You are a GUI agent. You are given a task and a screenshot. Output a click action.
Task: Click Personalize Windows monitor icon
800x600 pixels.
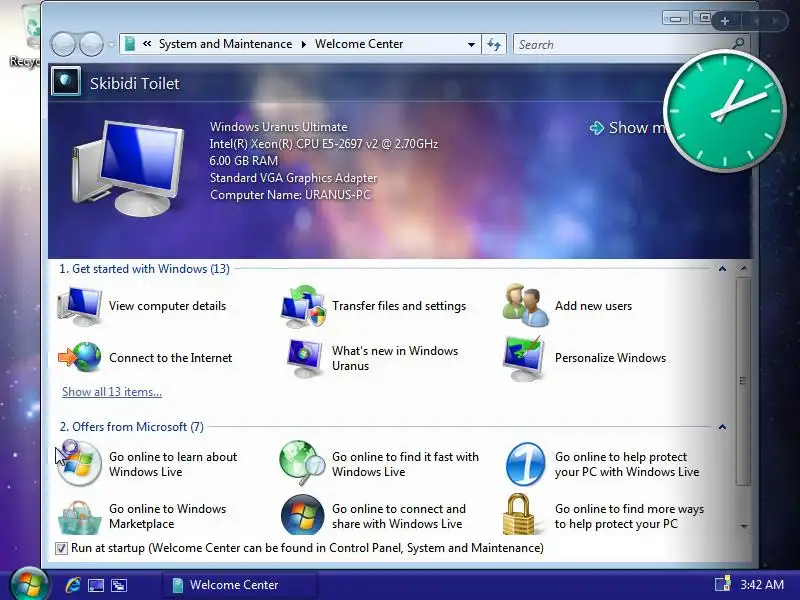click(x=524, y=358)
